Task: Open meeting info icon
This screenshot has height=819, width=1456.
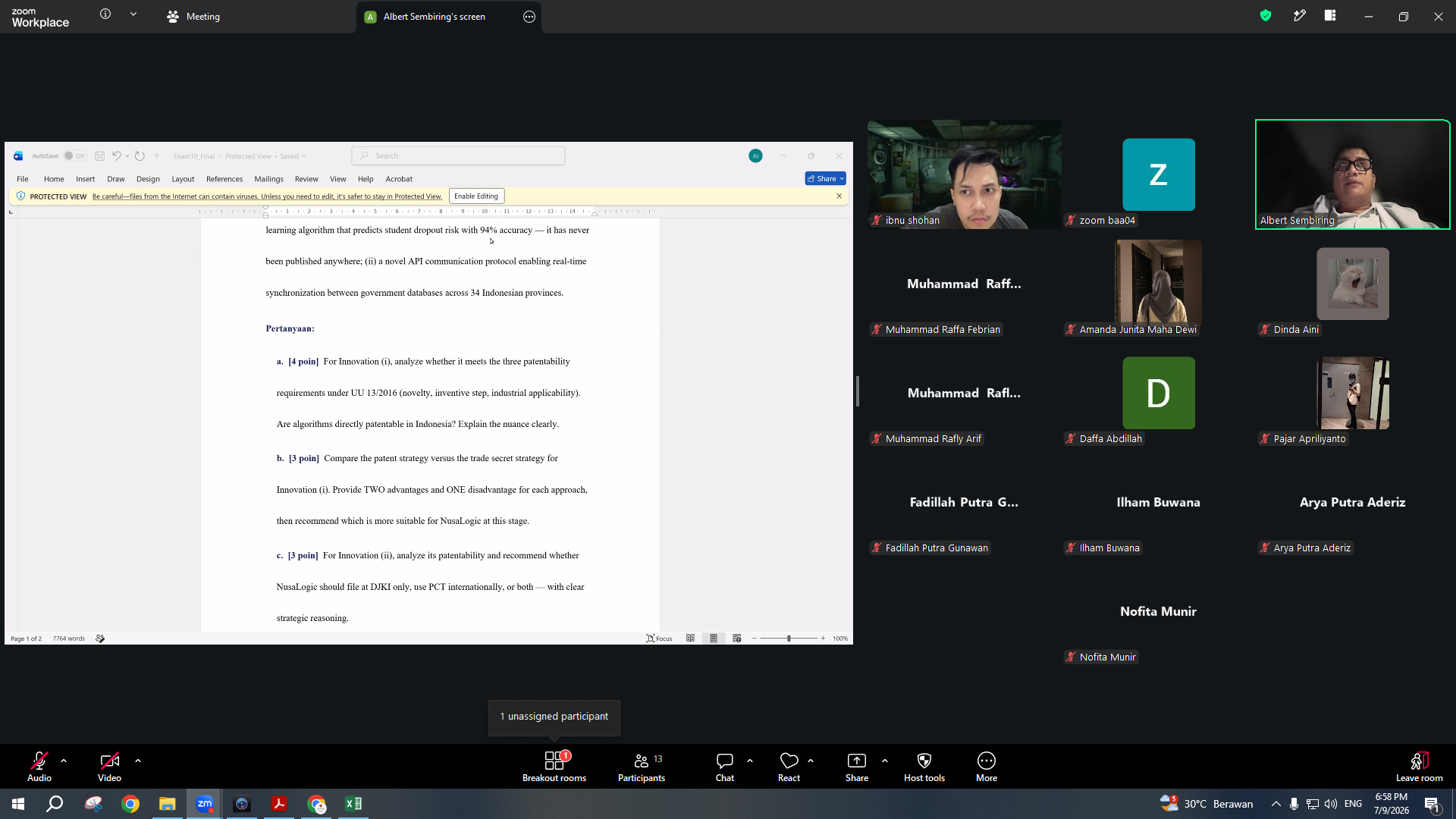Action: [105, 14]
